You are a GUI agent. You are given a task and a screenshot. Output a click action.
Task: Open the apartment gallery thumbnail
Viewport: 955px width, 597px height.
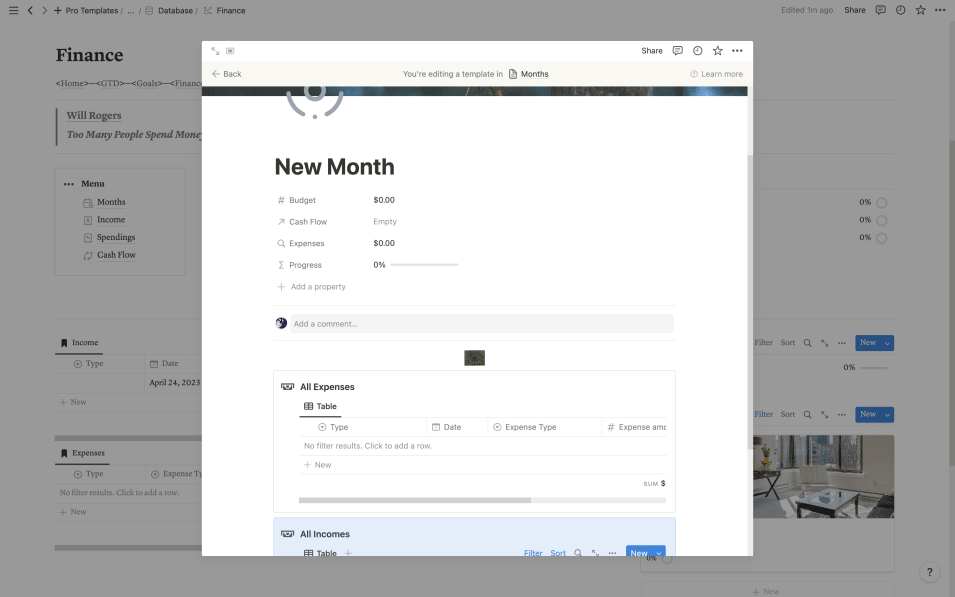(x=823, y=476)
